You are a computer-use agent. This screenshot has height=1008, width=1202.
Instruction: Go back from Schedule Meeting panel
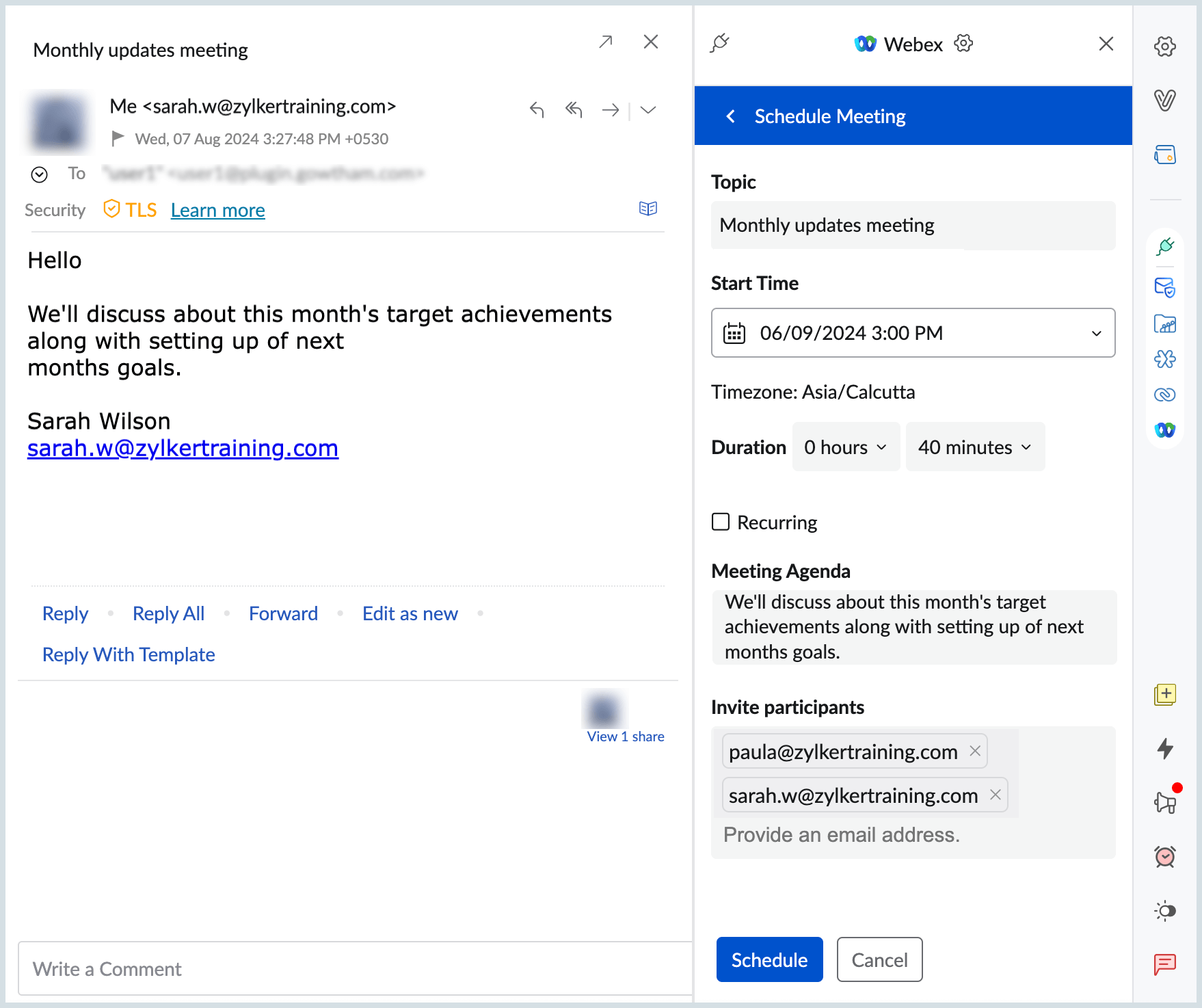click(x=731, y=116)
